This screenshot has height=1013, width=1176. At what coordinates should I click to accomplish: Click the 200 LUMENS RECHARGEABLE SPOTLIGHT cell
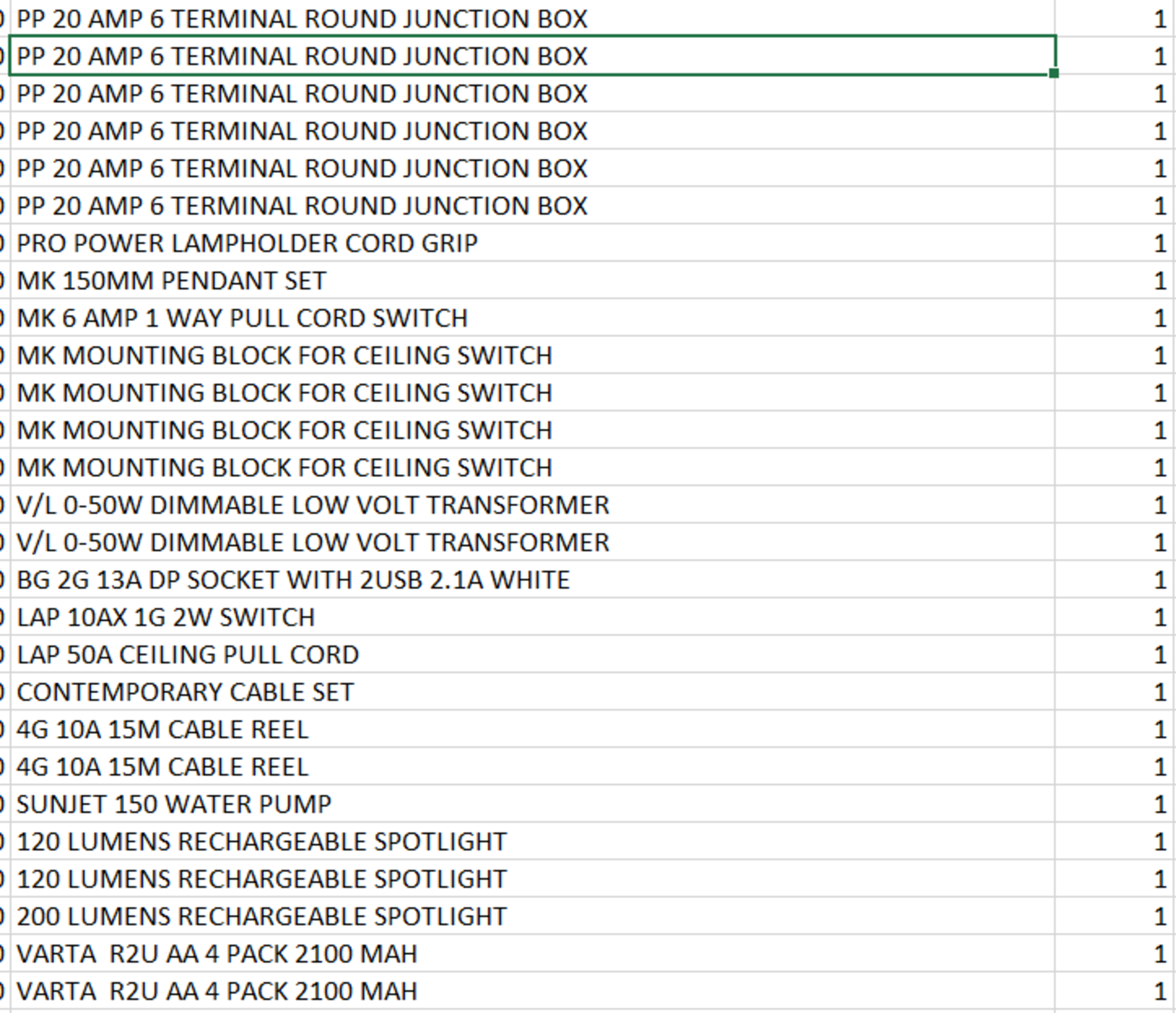(532, 916)
